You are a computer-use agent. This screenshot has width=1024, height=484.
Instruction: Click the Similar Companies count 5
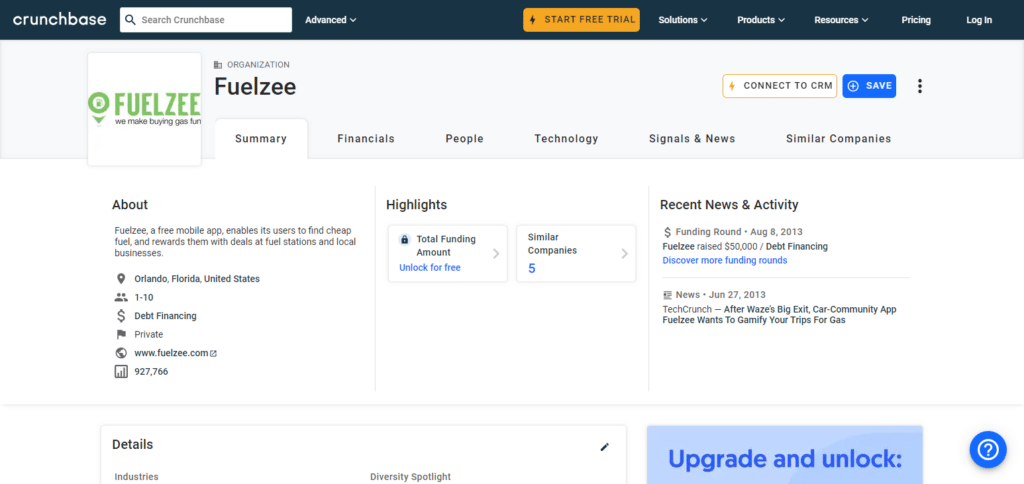[532, 268]
